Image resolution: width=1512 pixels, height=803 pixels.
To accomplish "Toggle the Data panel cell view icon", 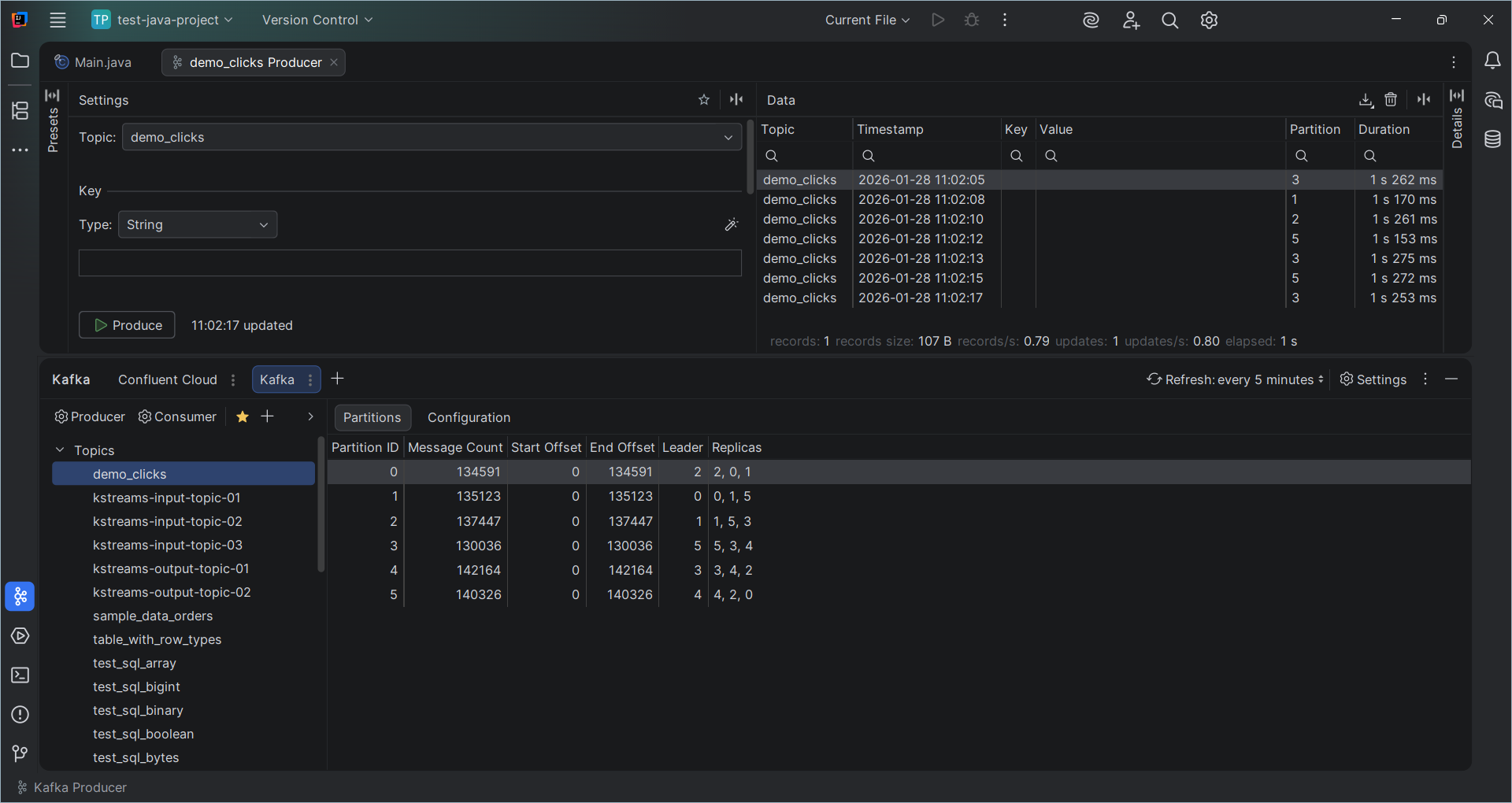I will coord(1424,100).
